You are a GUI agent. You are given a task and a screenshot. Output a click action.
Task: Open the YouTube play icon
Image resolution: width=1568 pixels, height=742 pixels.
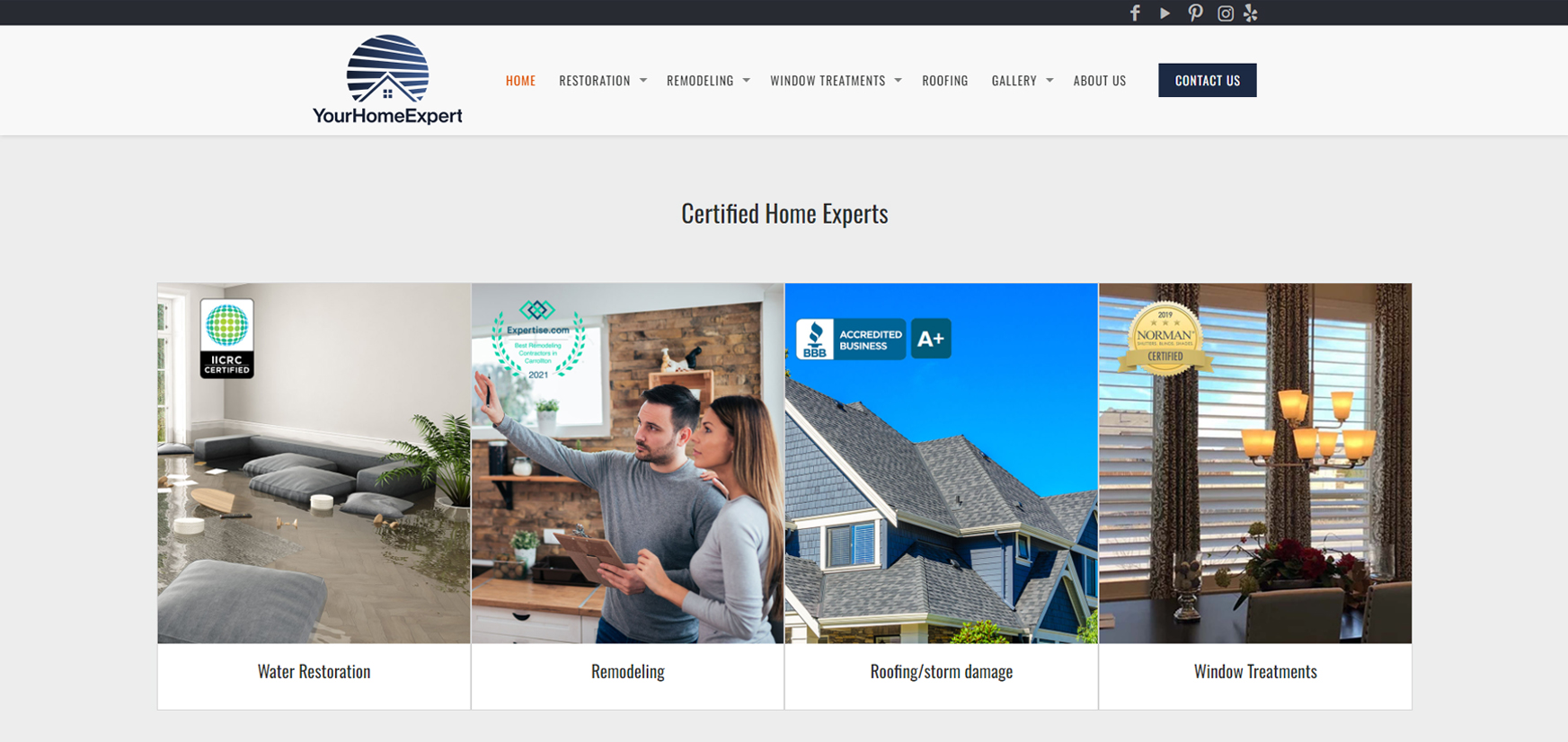1165,13
